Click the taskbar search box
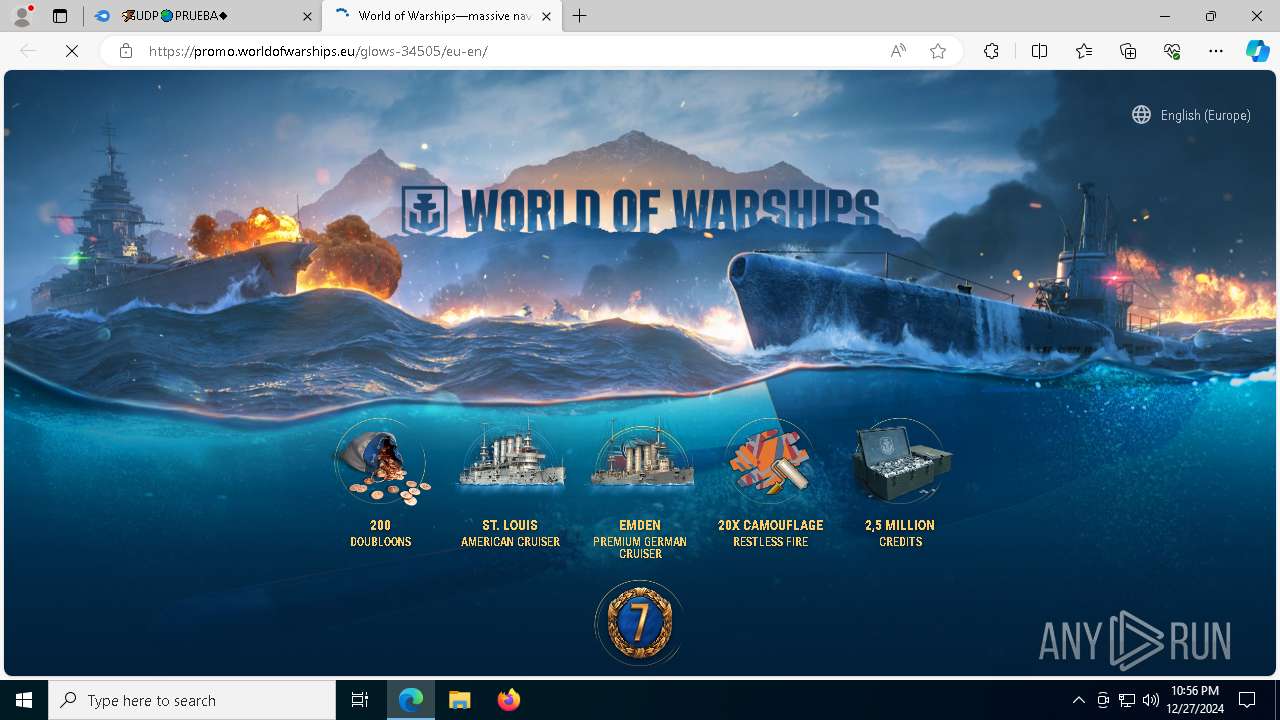1280x720 pixels. point(192,700)
